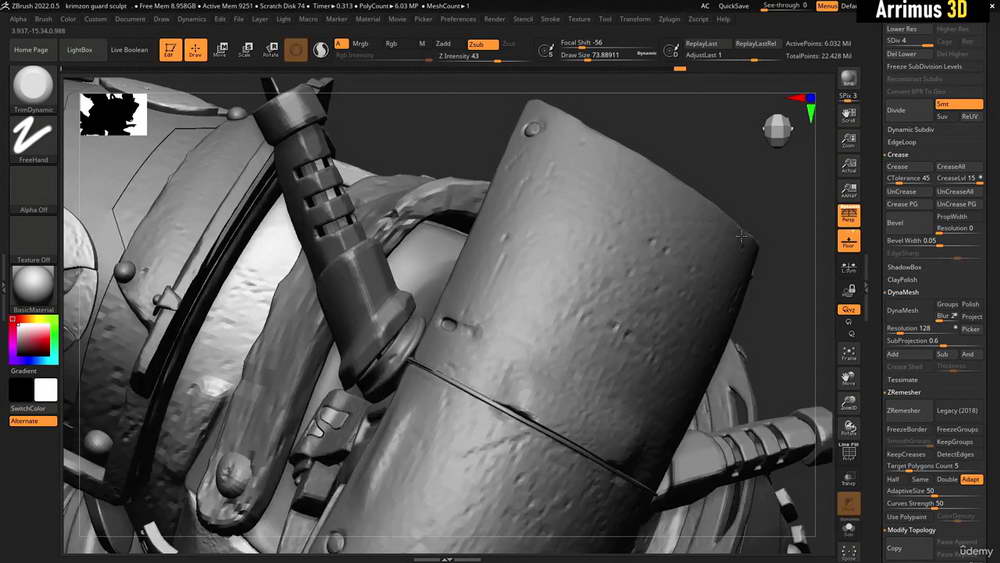
Task: Adjust the Z Intensity slider
Action: coord(483,56)
